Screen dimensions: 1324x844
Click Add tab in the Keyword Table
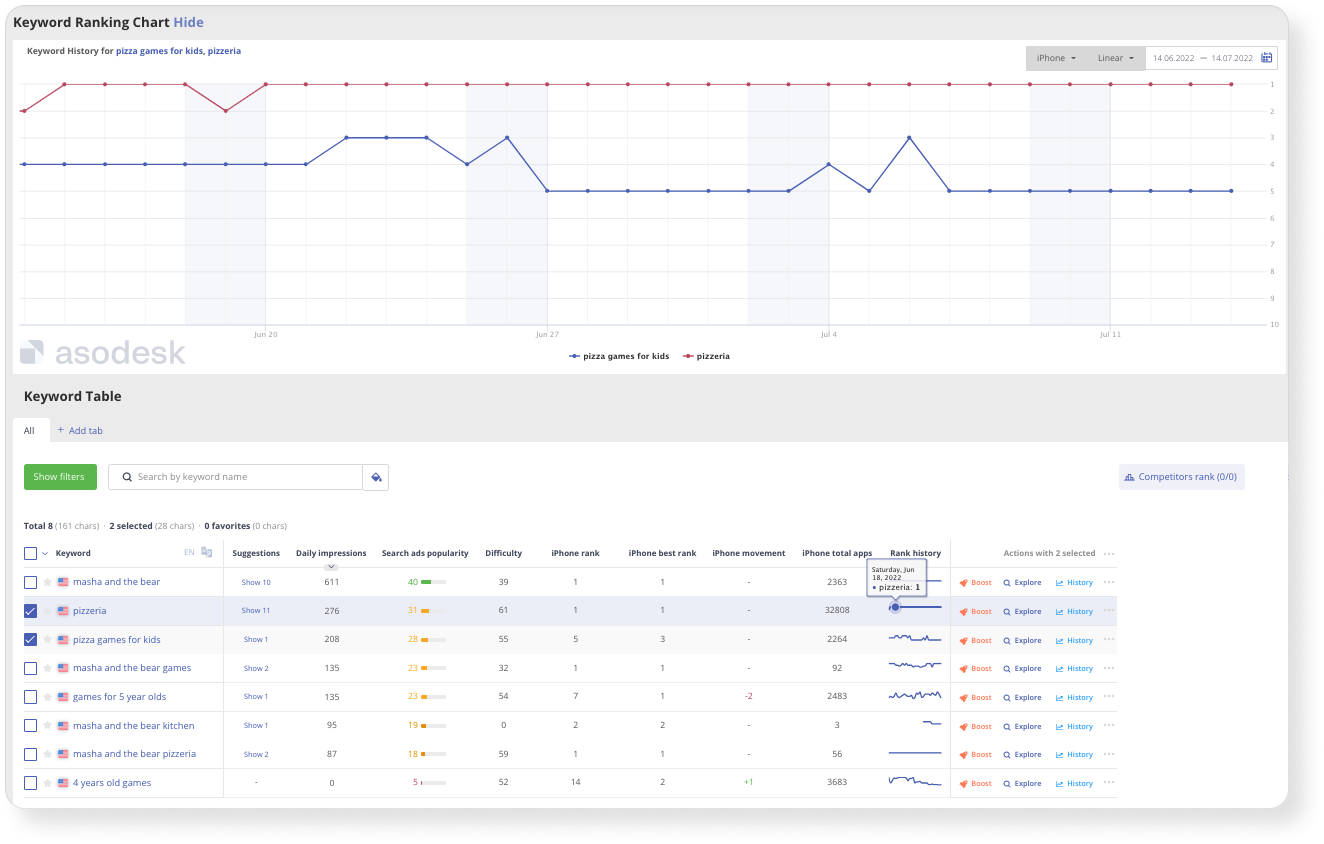(x=80, y=430)
